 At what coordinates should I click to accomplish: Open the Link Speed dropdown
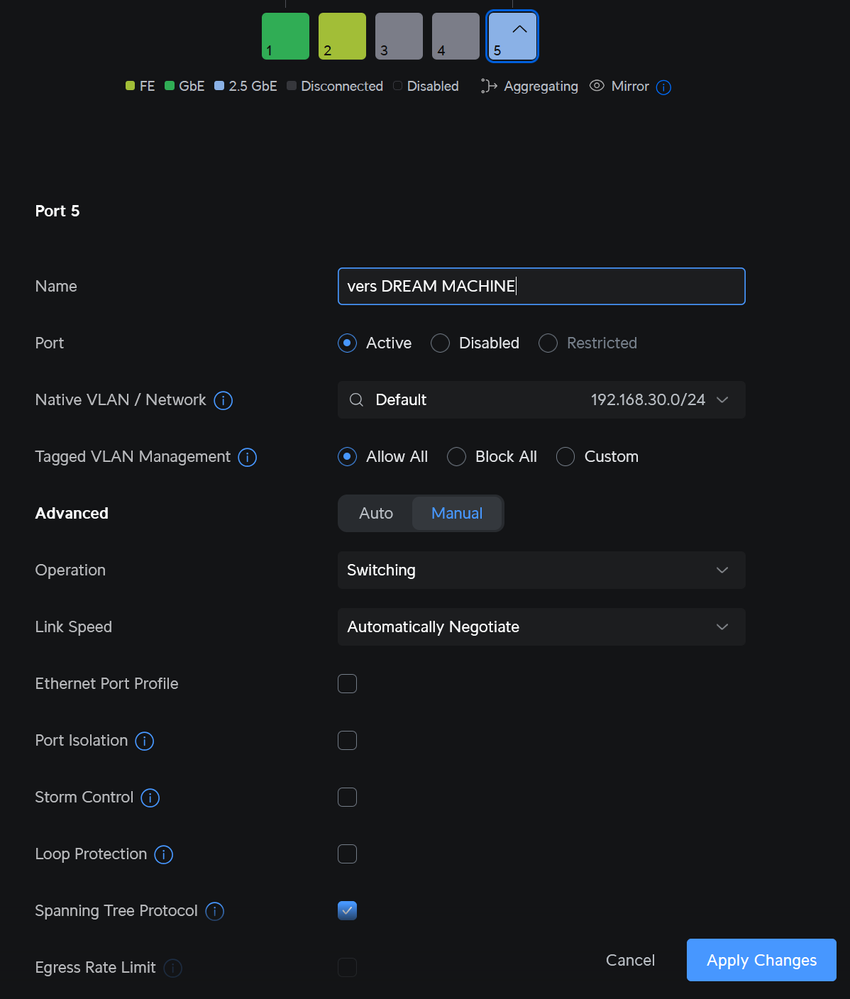(541, 627)
